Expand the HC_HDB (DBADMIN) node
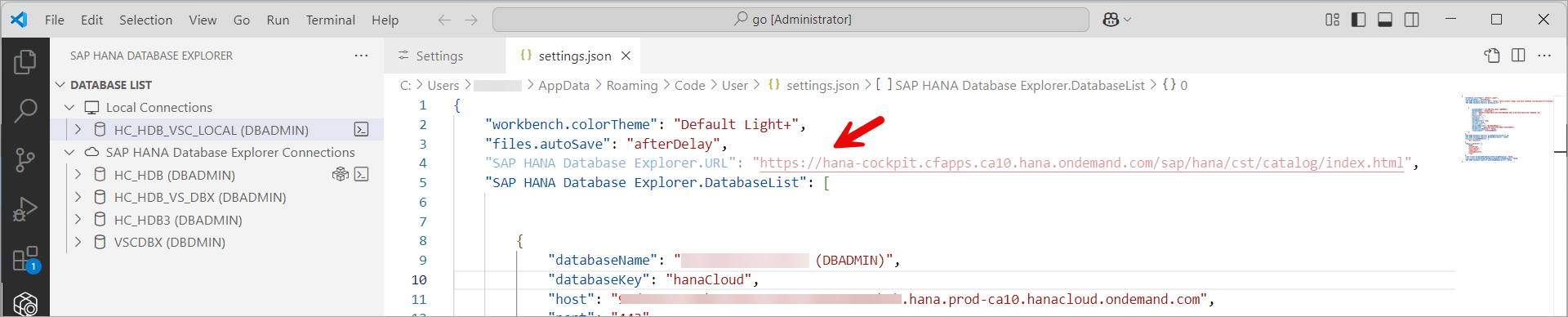1568x317 pixels. click(78, 174)
